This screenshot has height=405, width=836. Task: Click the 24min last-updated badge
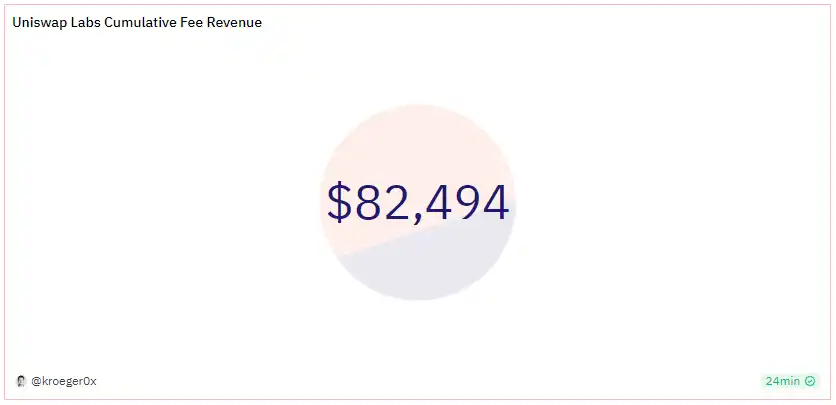coord(790,381)
